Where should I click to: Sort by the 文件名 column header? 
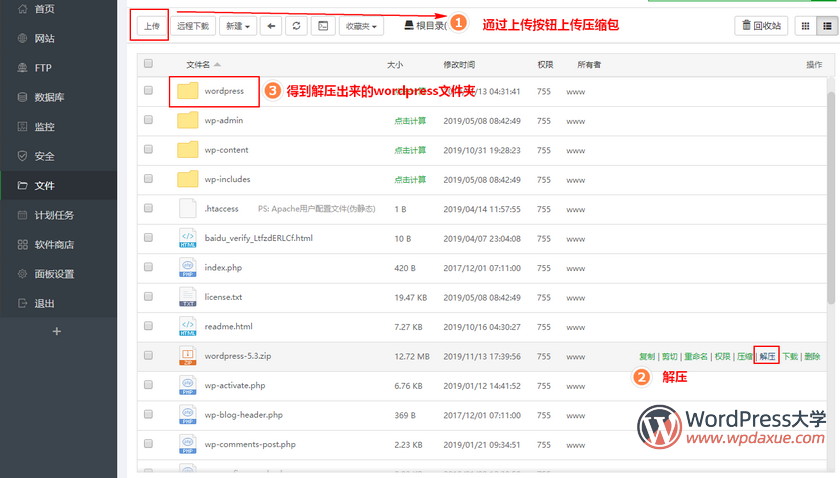203,64
